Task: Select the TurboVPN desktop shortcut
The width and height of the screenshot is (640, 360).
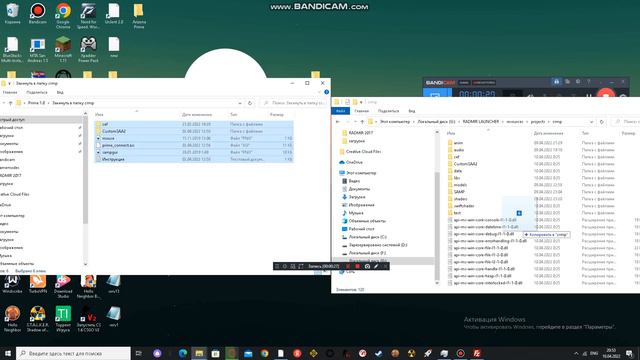Action: [x=38, y=284]
